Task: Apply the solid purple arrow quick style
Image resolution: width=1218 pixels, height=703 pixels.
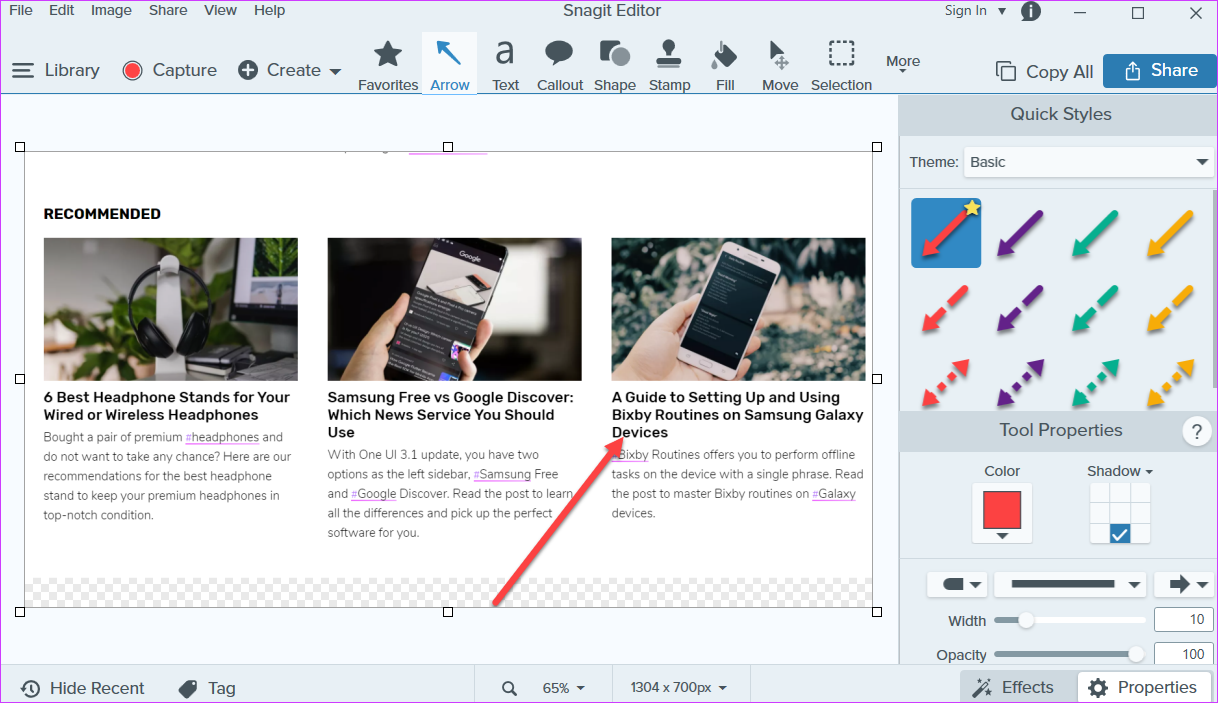Action: tap(1021, 233)
